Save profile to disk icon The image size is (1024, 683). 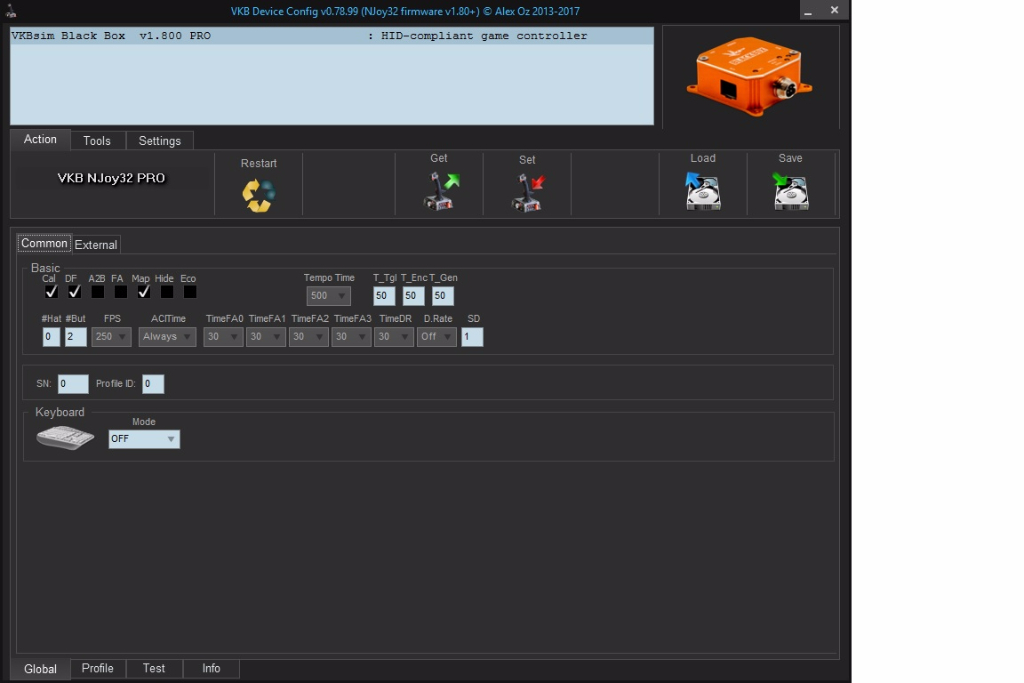coord(790,191)
